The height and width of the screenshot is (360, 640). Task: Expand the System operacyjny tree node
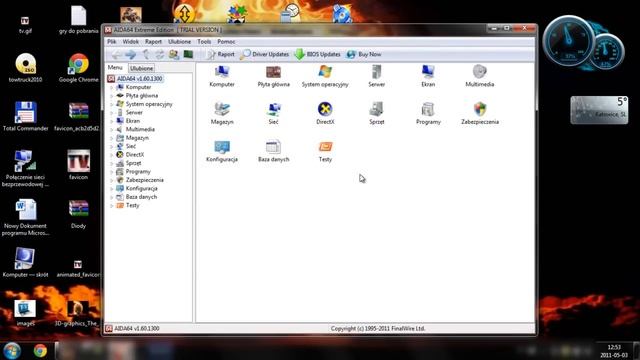pos(112,104)
